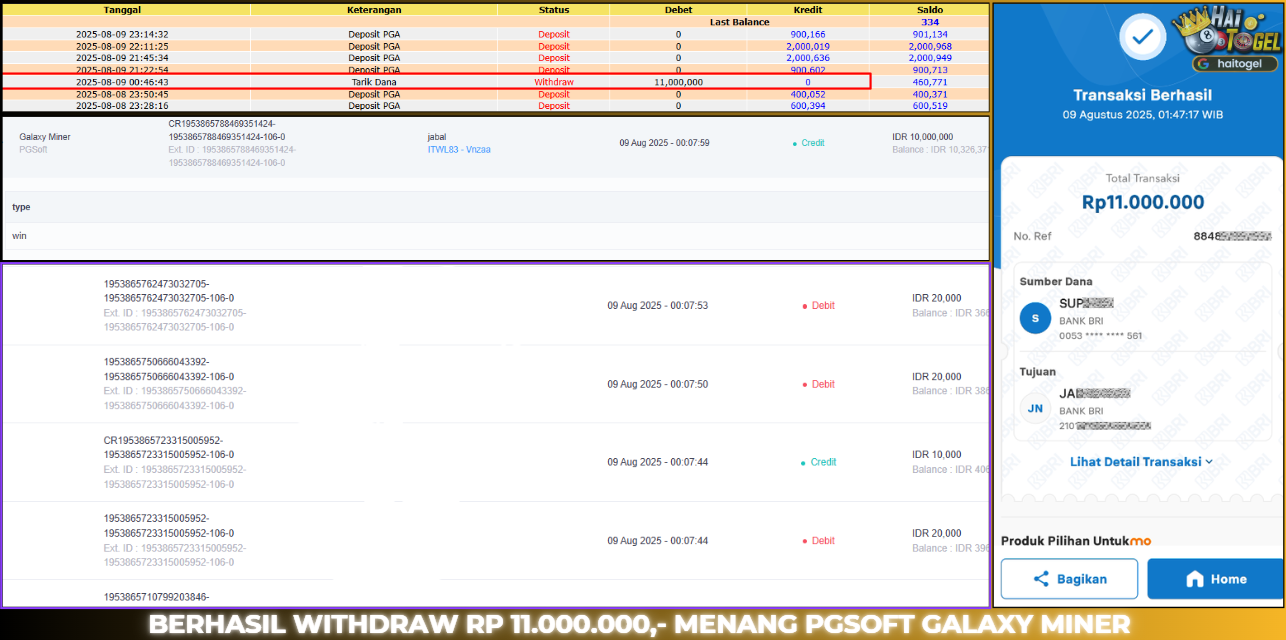The image size is (1286, 640).
Task: Click the type label
Action: pyautogui.click(x=21, y=207)
